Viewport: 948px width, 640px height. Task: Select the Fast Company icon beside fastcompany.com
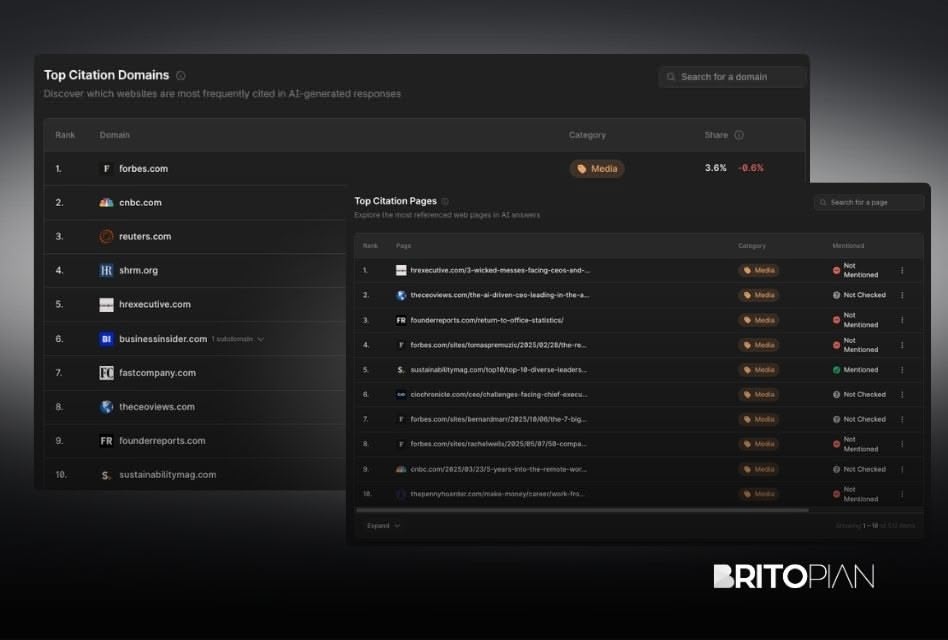coord(106,372)
